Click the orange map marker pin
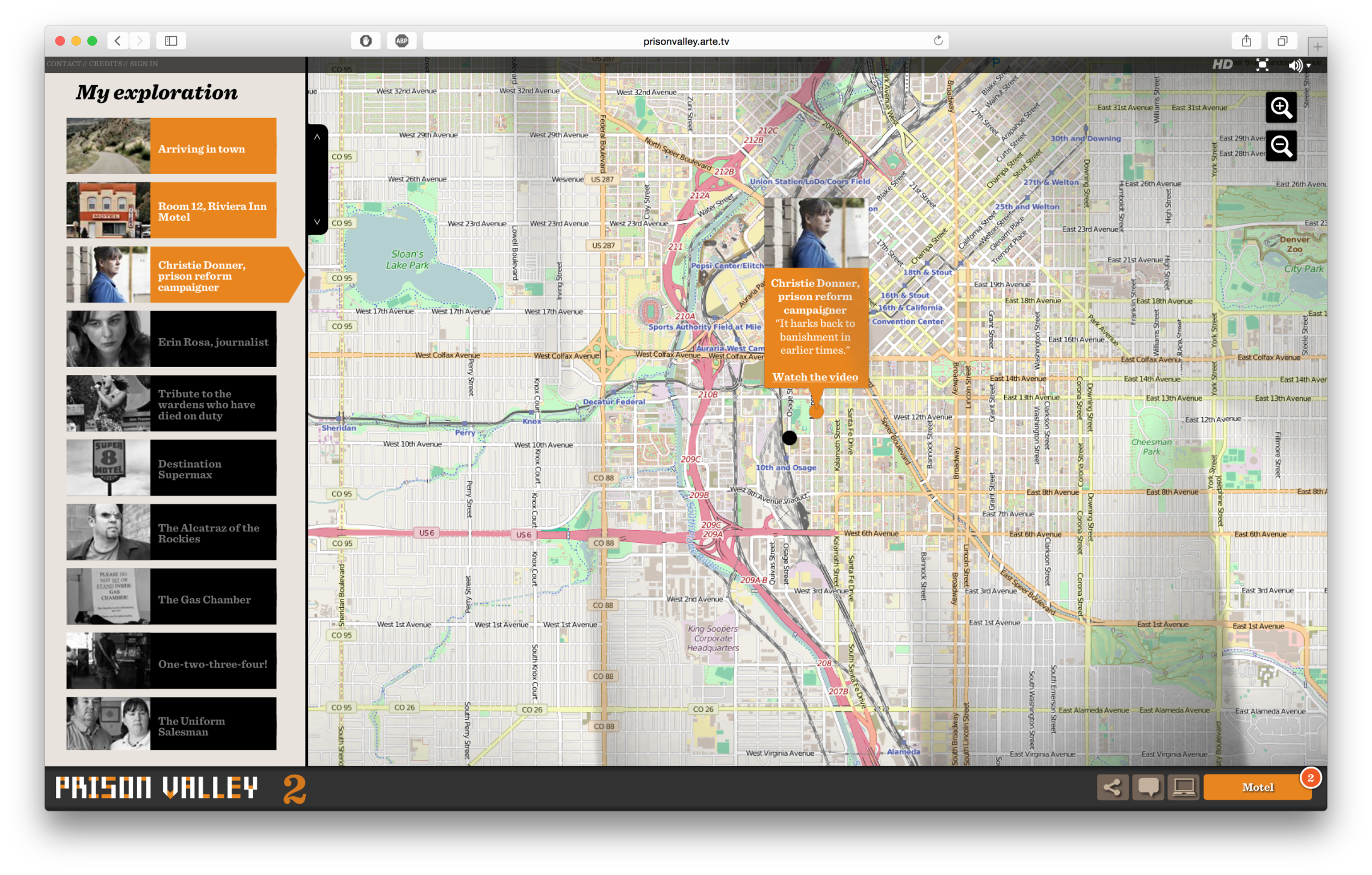This screenshot has height=875, width=1372. point(816,412)
